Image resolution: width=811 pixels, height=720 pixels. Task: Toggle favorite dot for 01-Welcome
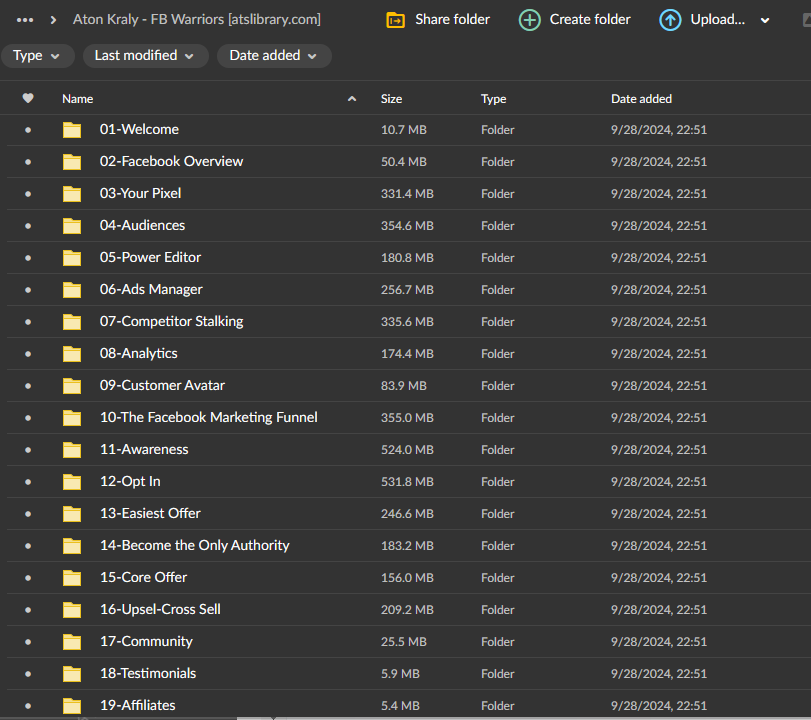click(28, 130)
